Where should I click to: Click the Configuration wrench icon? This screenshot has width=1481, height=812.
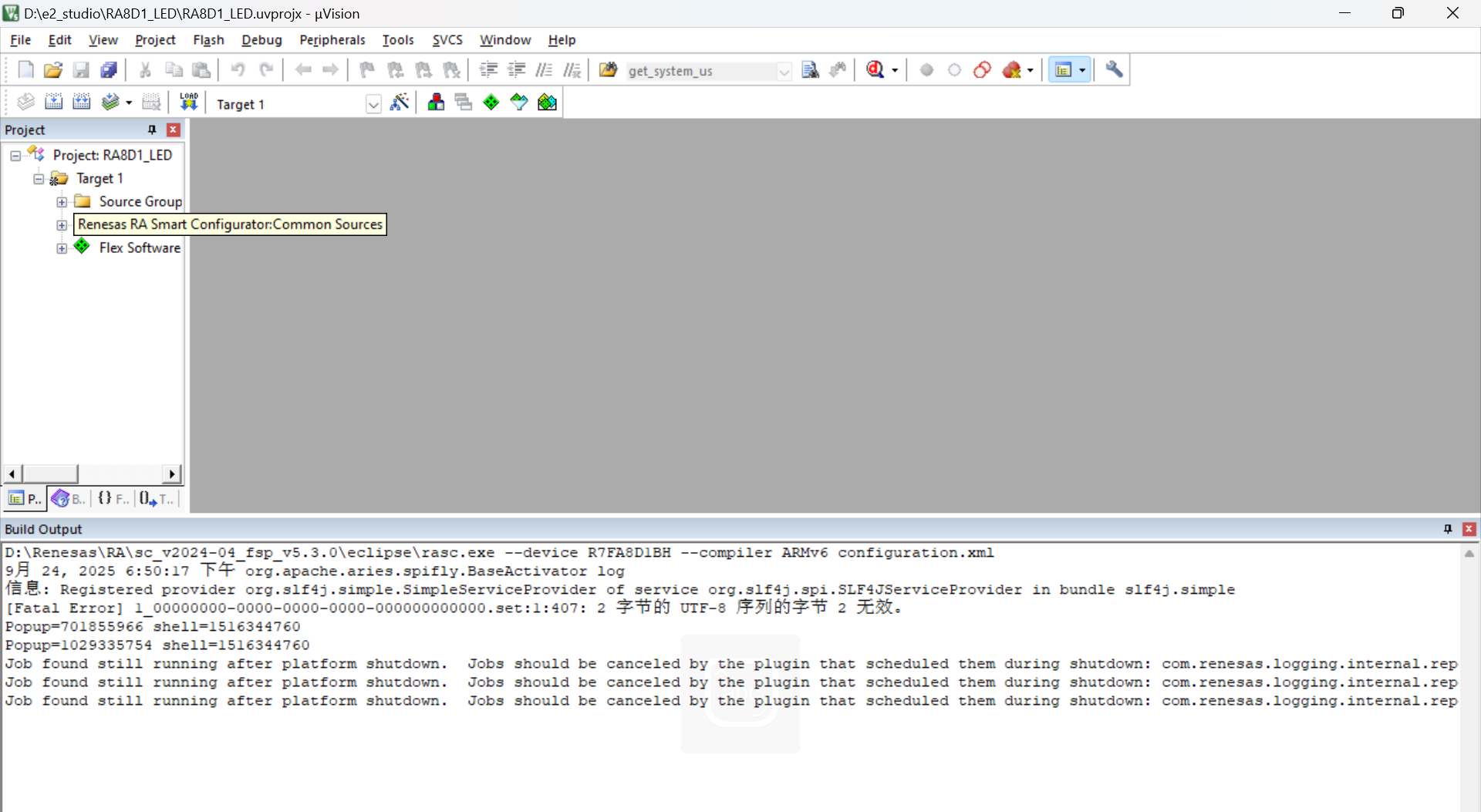coord(1114,70)
